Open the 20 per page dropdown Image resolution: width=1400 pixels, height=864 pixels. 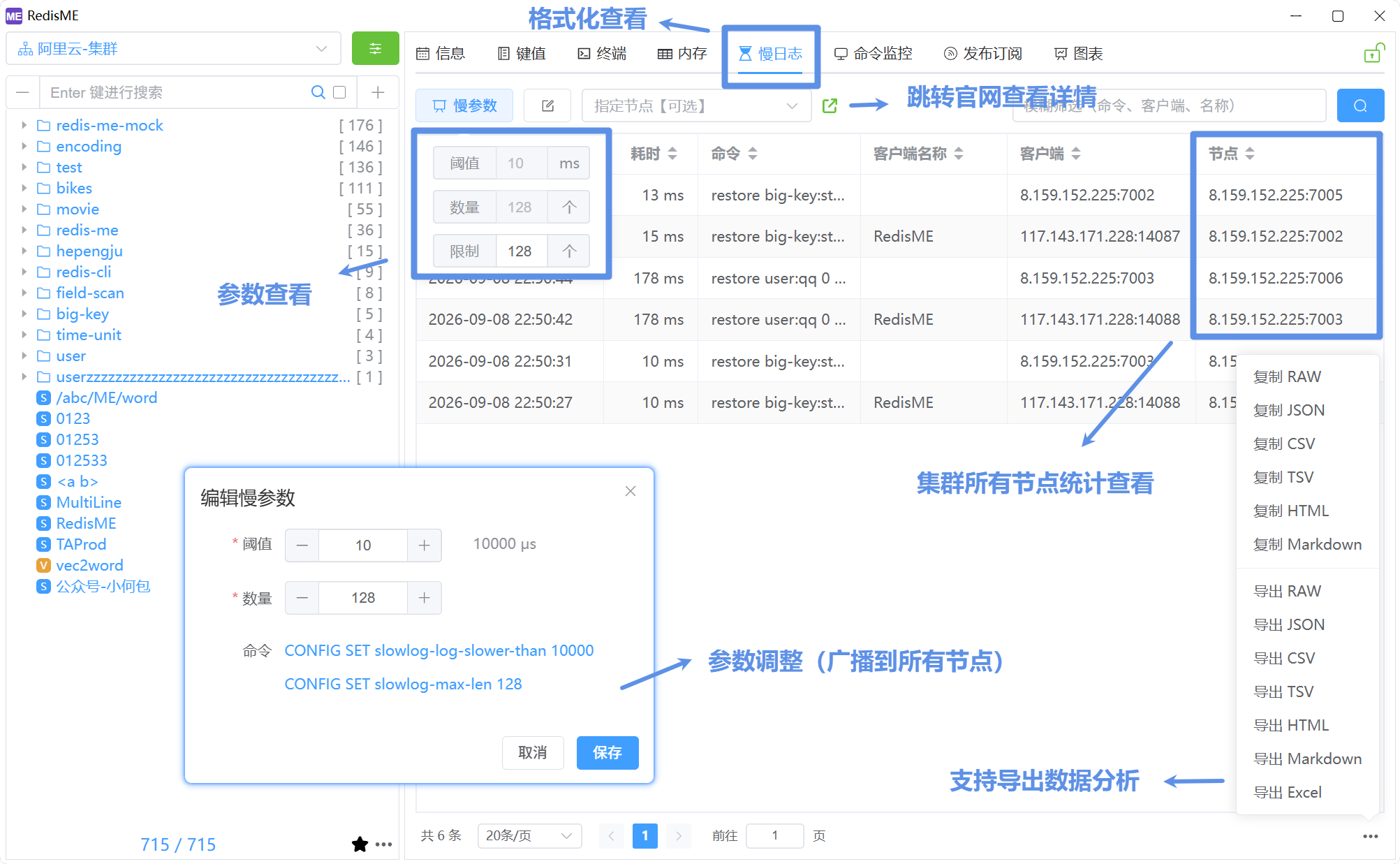[529, 835]
